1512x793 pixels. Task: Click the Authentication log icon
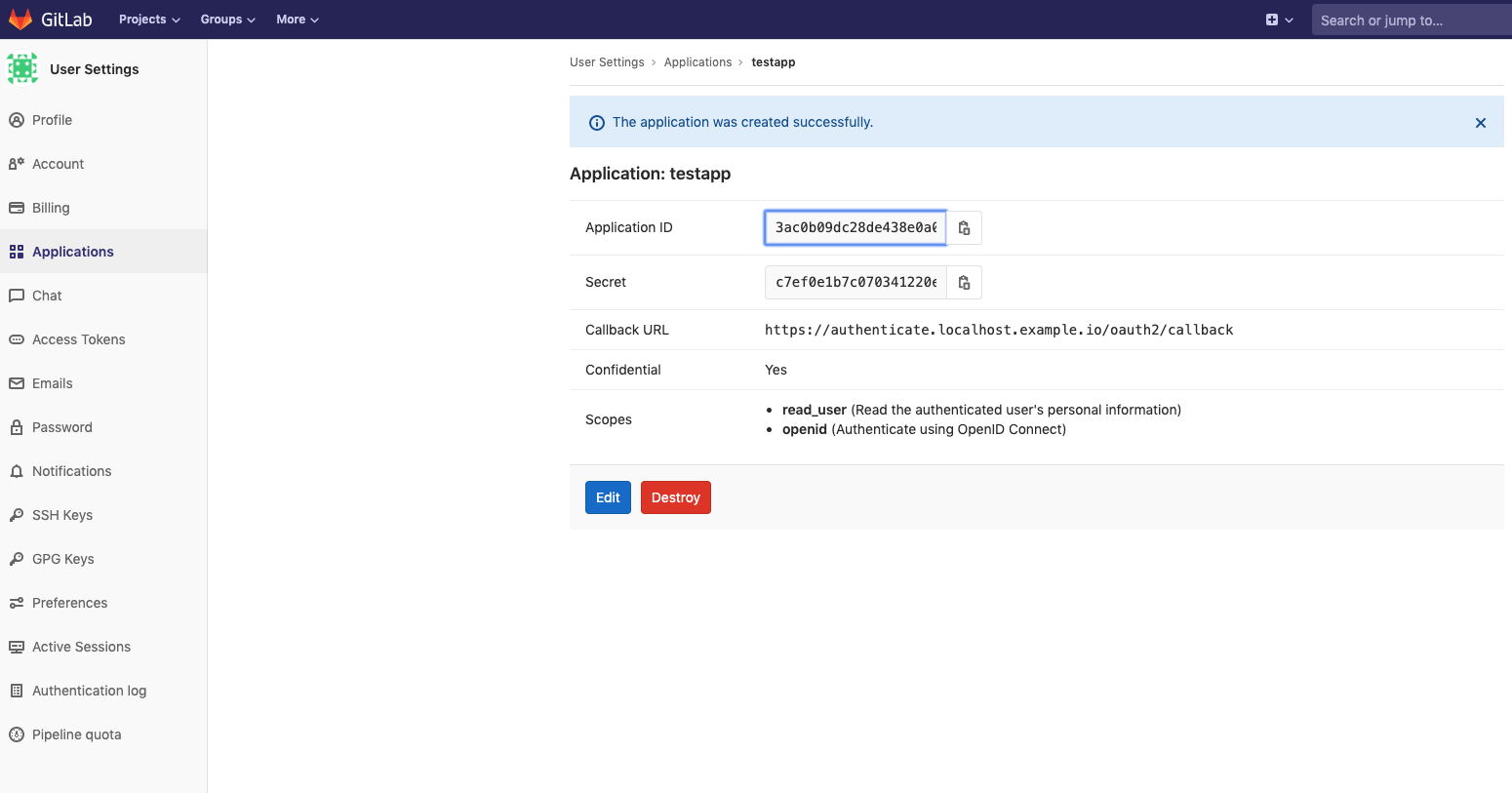[17, 691]
